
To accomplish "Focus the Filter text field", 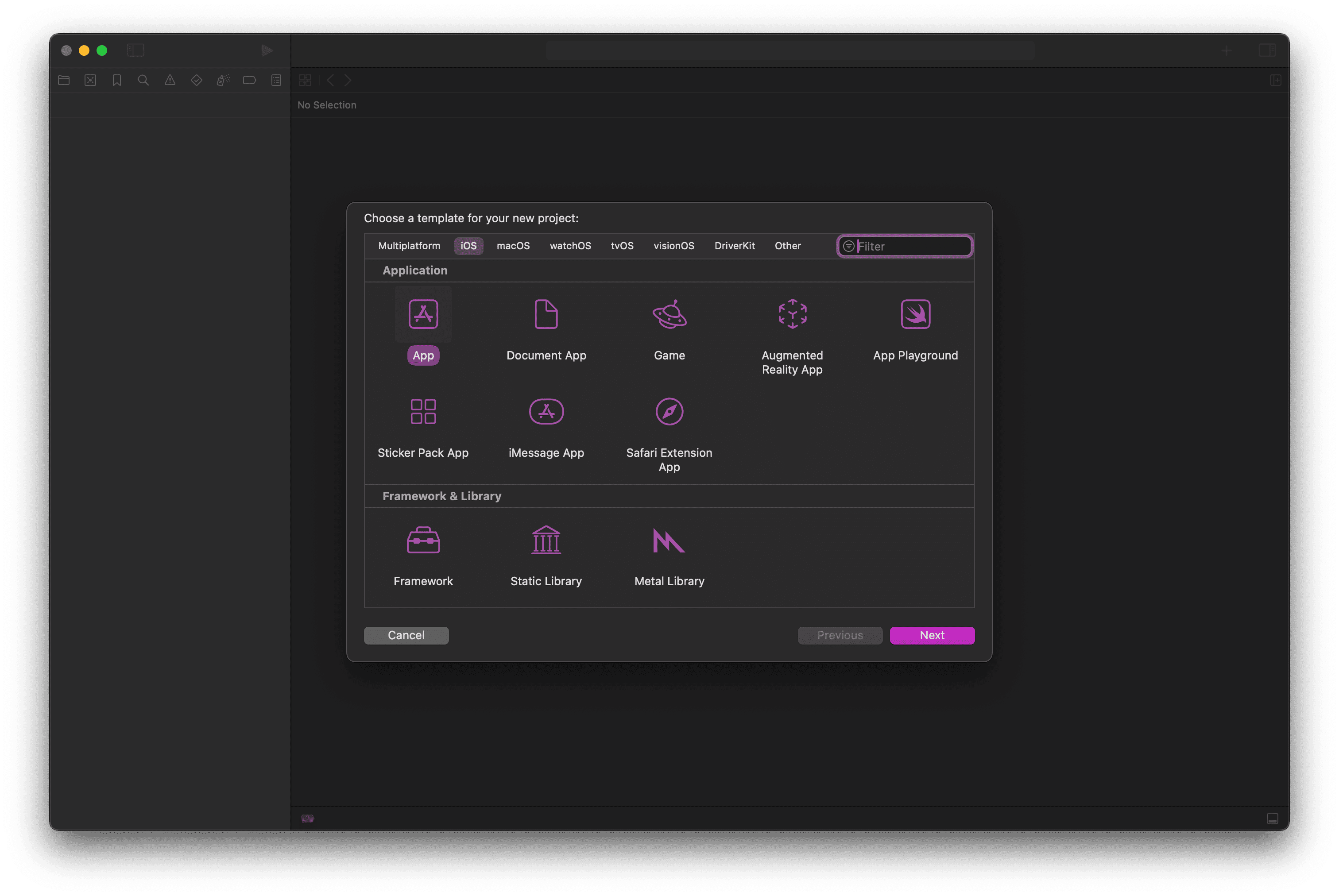I will coord(905,246).
